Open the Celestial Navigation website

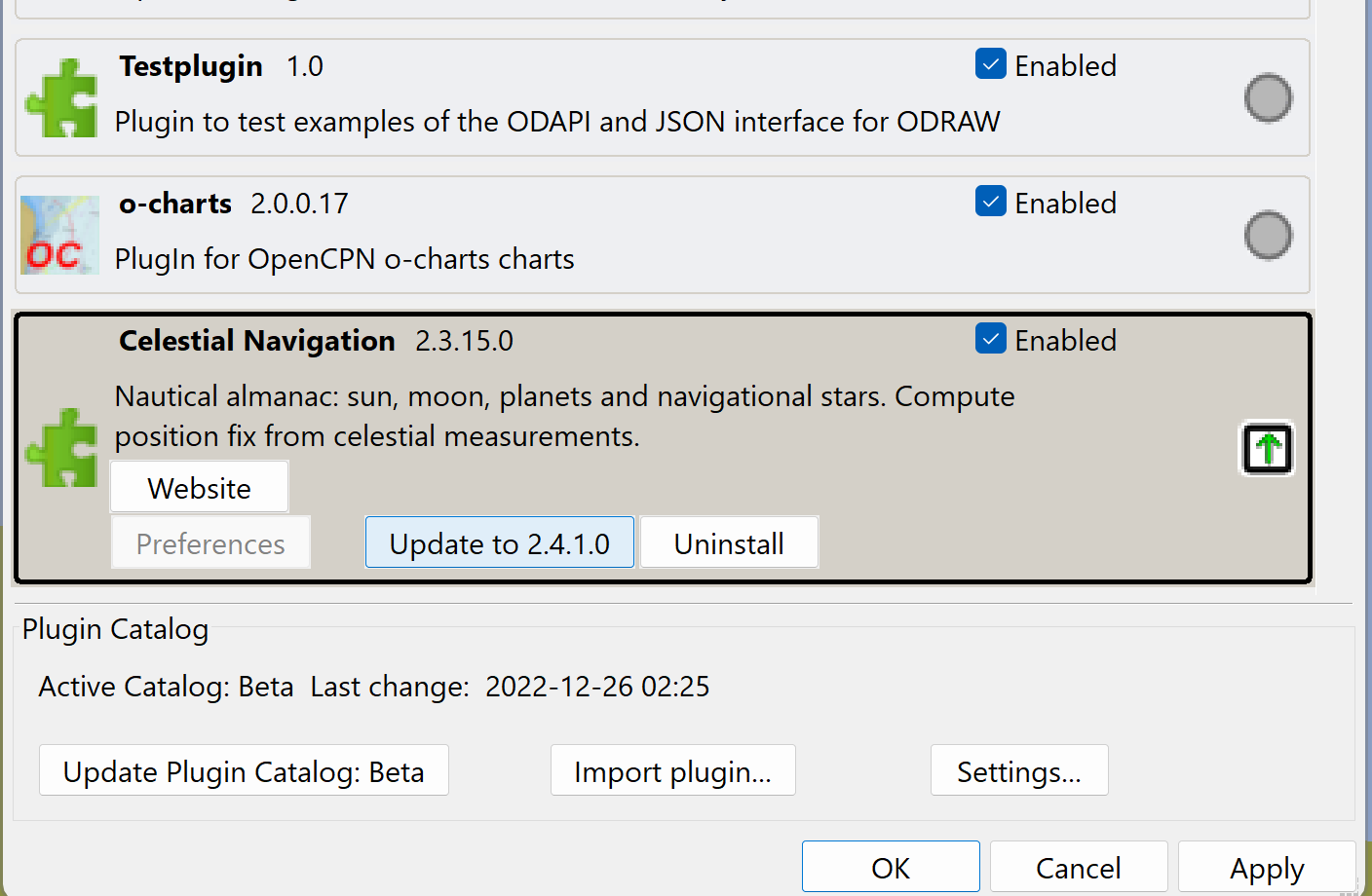(x=199, y=487)
